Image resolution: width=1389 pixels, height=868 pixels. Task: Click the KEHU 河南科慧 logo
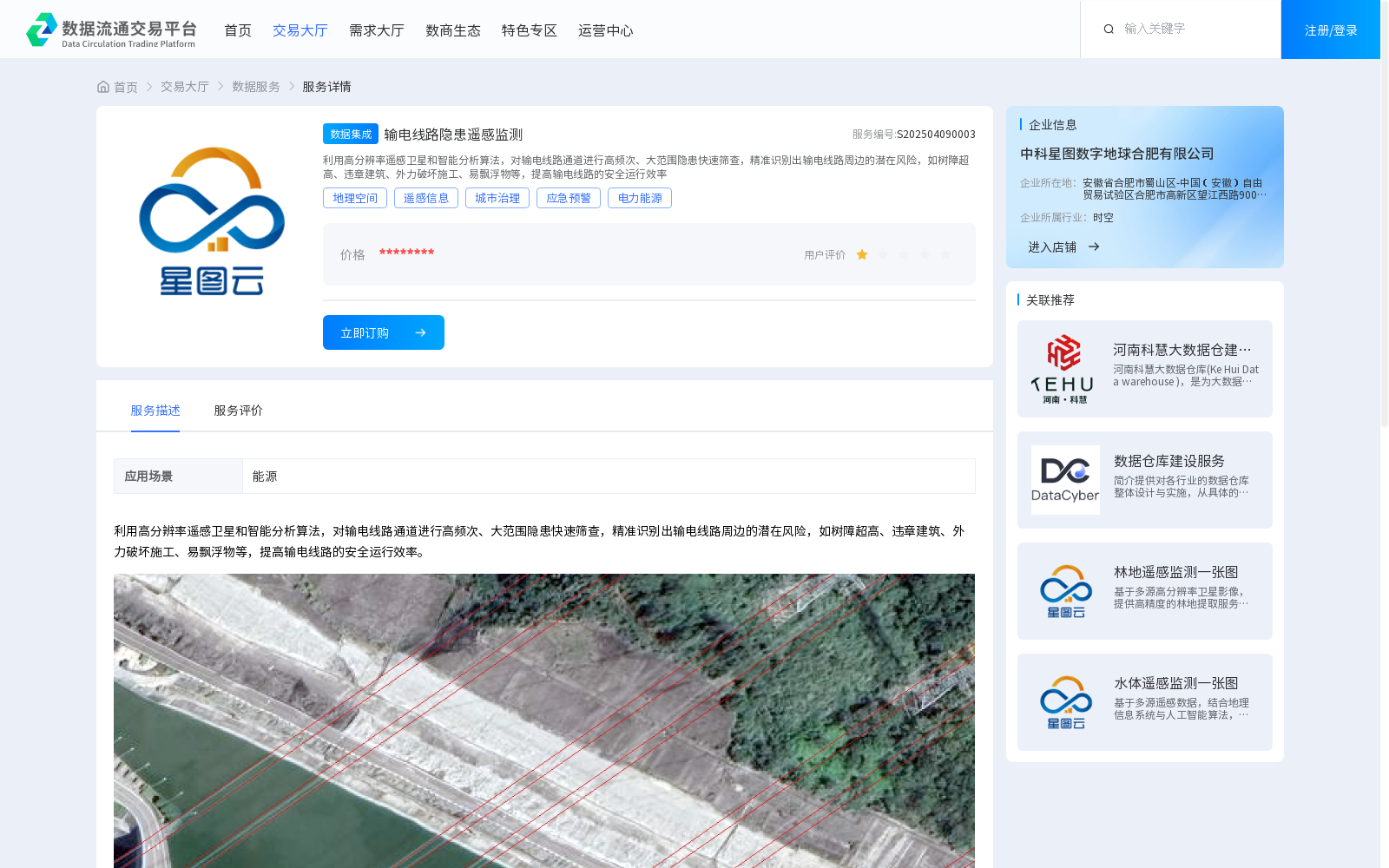point(1065,369)
